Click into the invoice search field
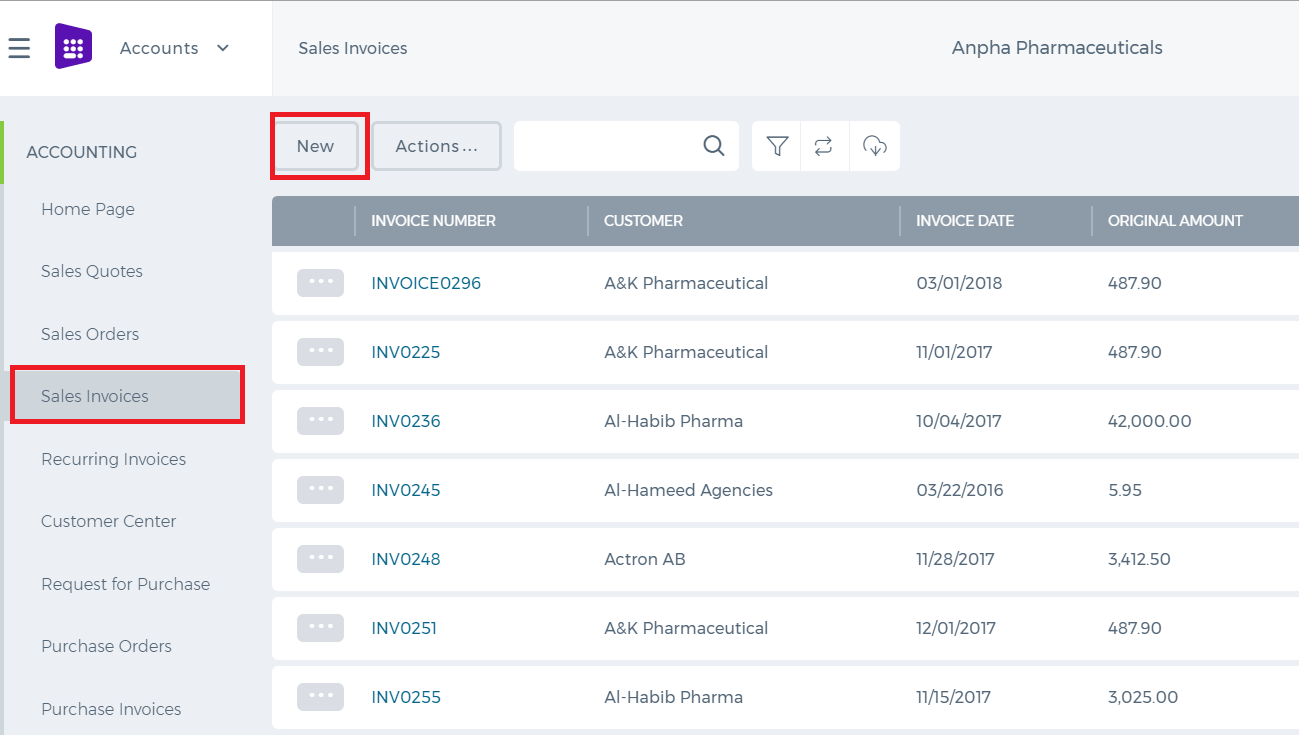The height and width of the screenshot is (735, 1299). [607, 146]
